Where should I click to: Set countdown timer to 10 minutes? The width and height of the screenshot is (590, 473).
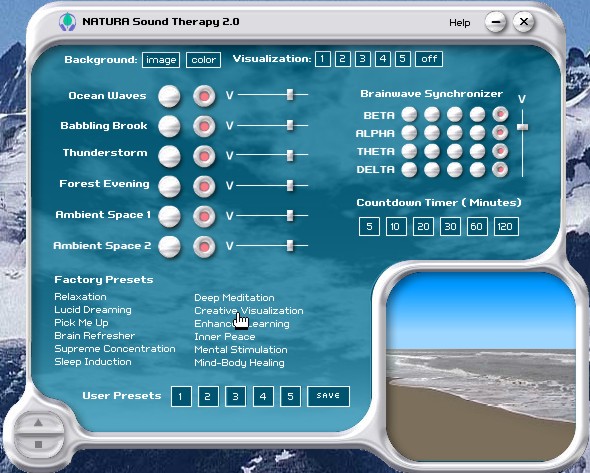(396, 226)
